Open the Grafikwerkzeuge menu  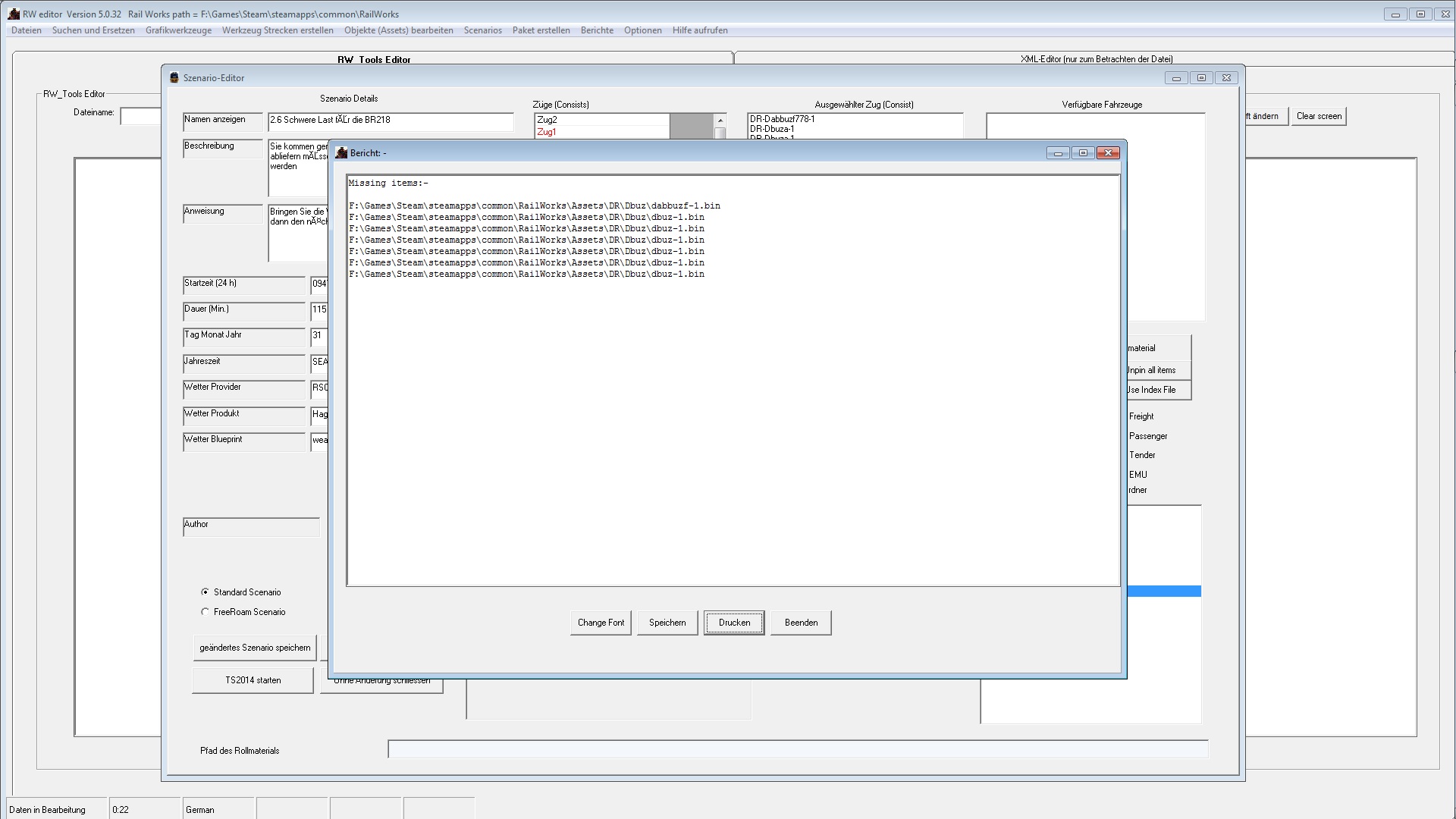pyautogui.click(x=178, y=30)
